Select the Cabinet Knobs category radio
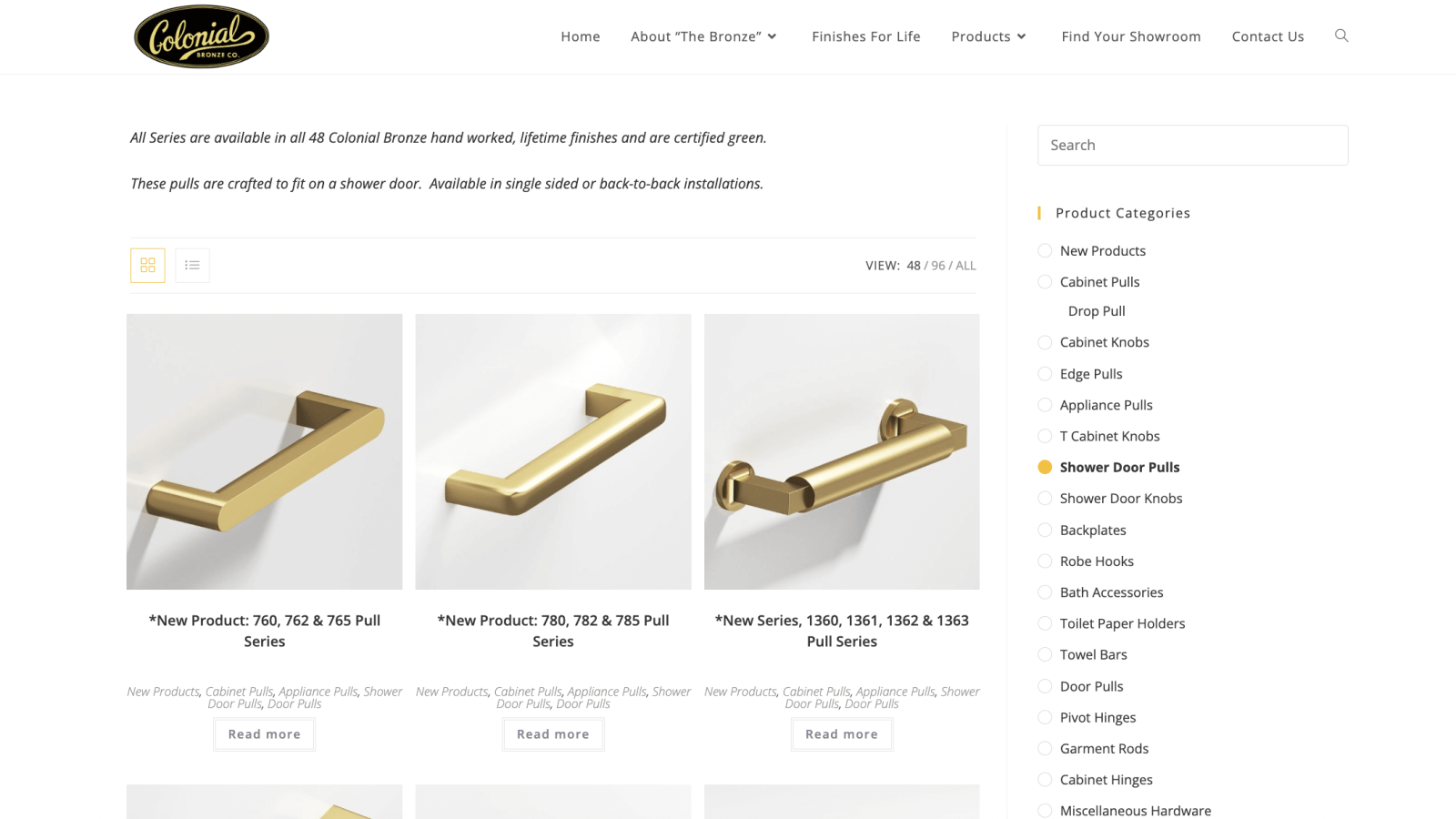This screenshot has width=1456, height=819. (x=1045, y=342)
